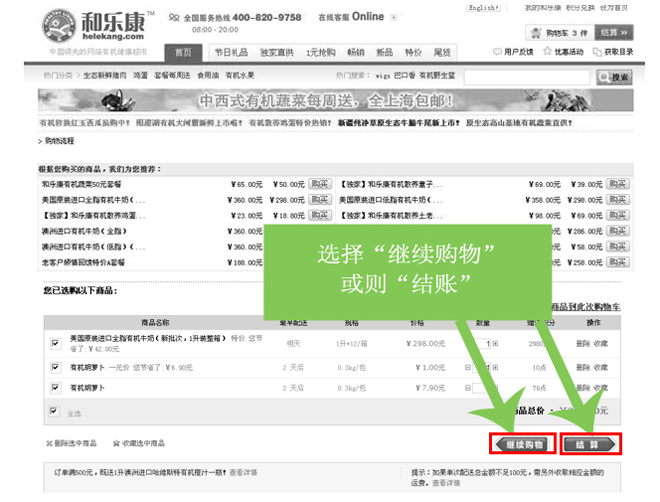Click the 优惠活动 star icon
This screenshot has width=660, height=502.
point(547,51)
